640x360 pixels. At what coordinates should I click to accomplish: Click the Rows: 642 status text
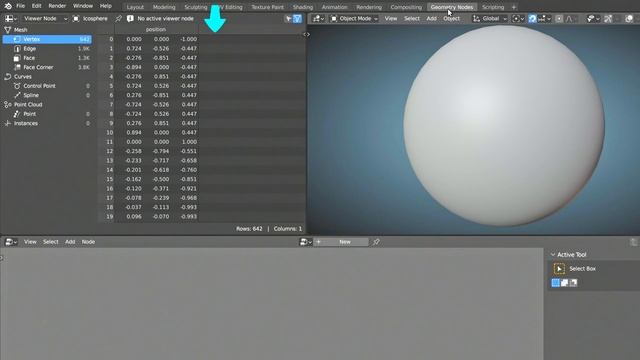tap(249, 229)
